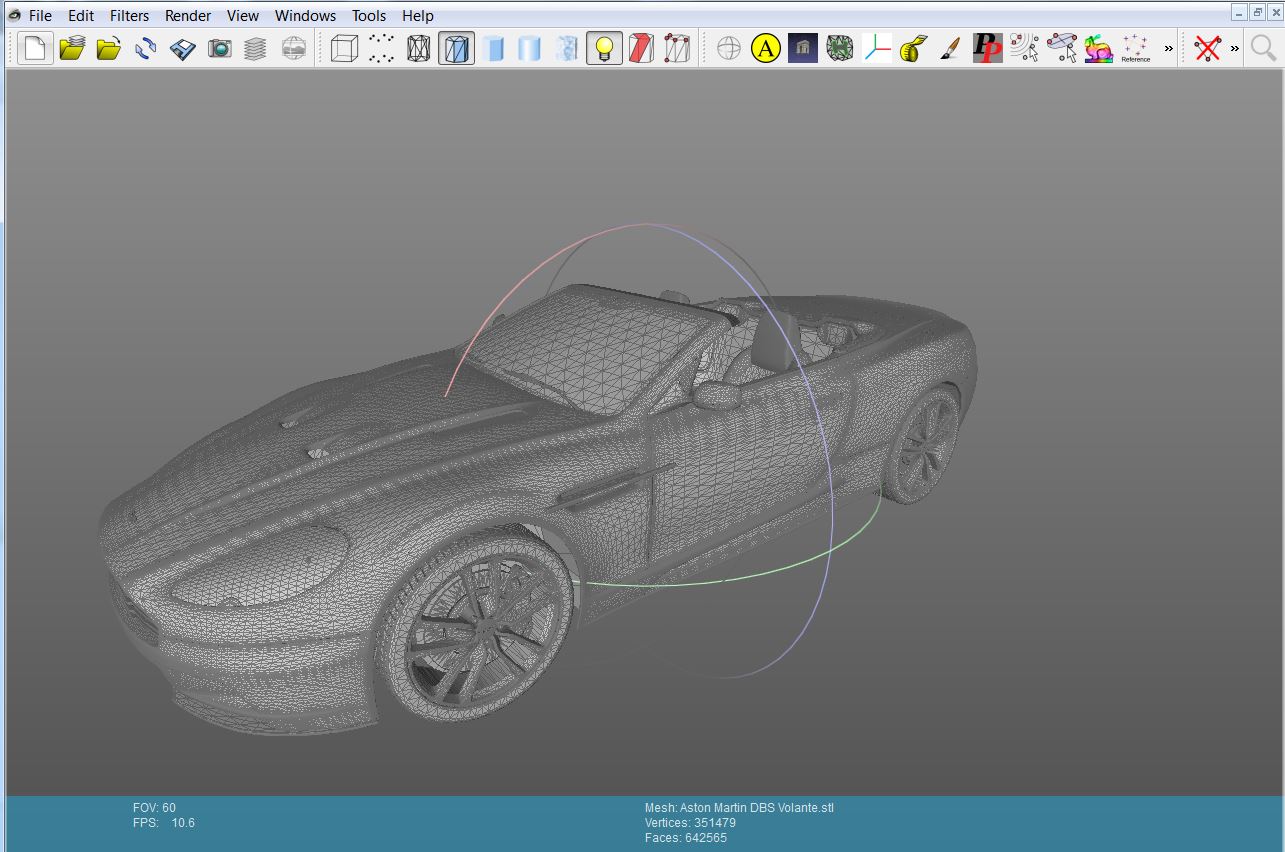Viewport: 1285px width, 852px height.
Task: Click the rainbow bunny quality icon
Action: (1099, 48)
